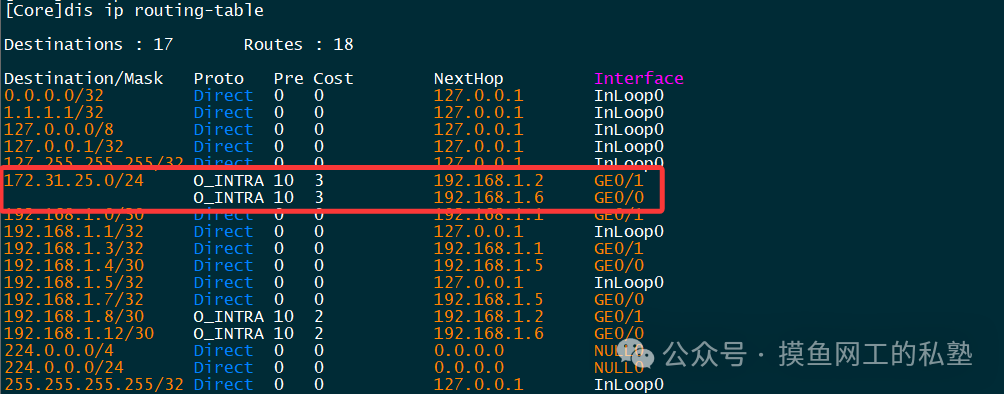Viewport: 1004px width, 394px height.
Task: Select destination 224.0.0.0/24
Action: point(64,368)
